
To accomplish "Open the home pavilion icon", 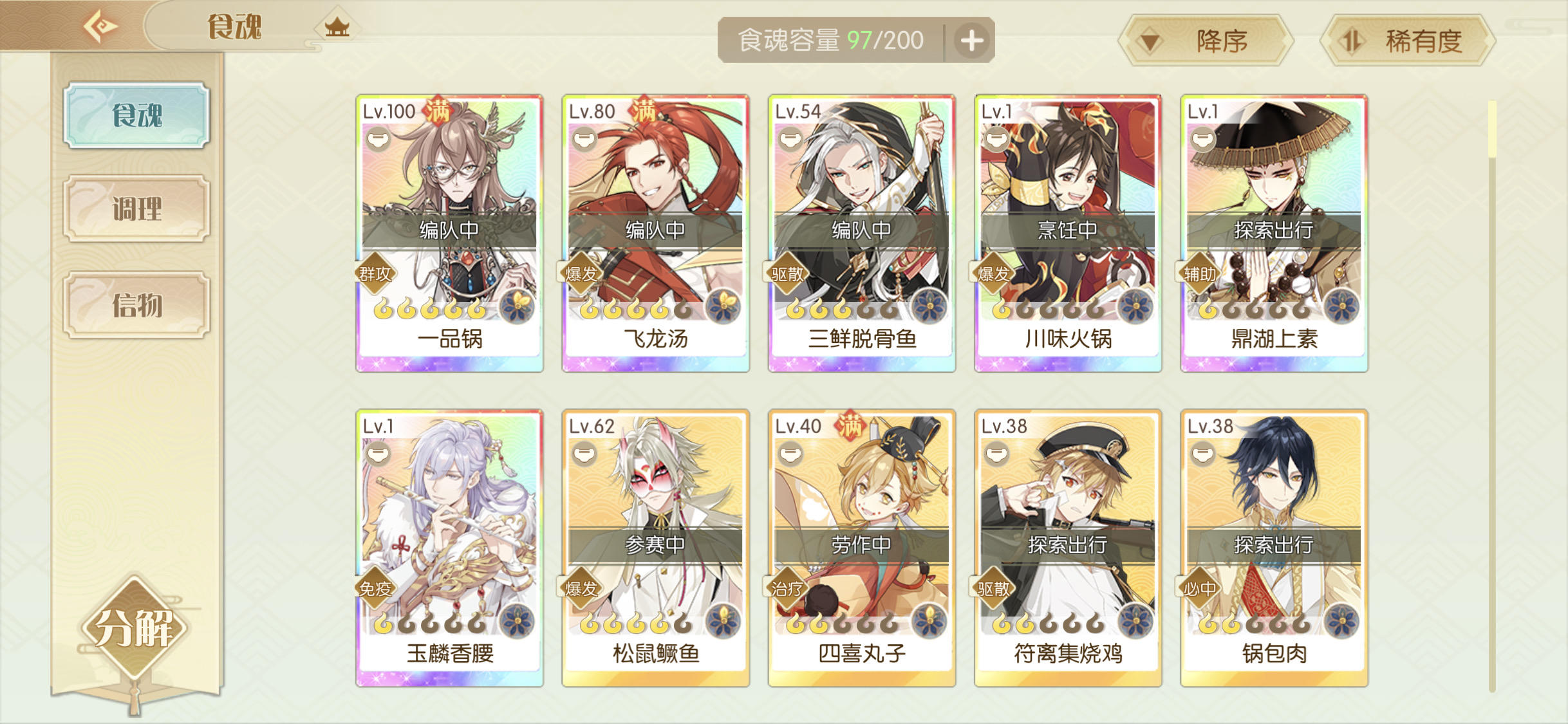I will 337,27.
